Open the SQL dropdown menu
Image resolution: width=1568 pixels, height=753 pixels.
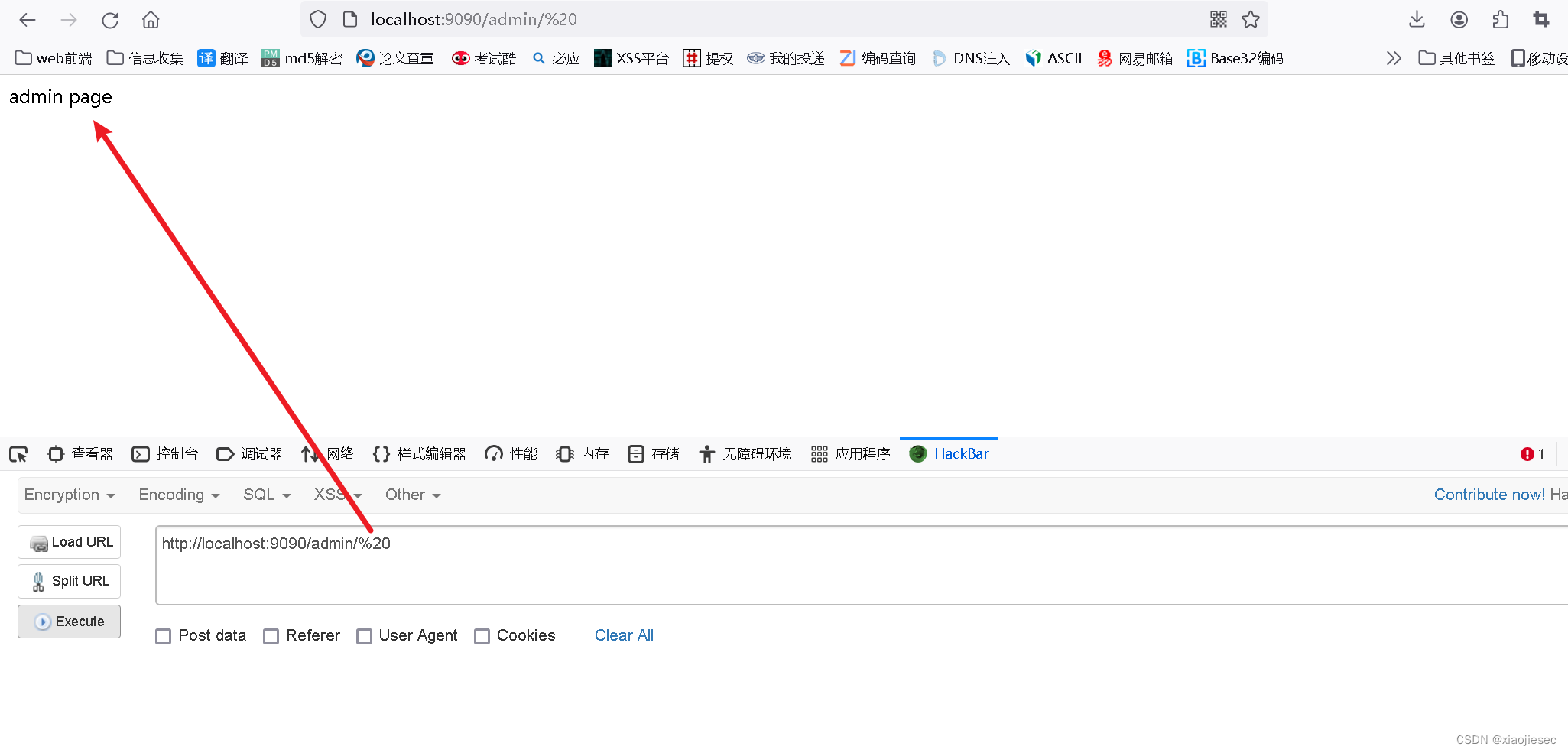(265, 495)
